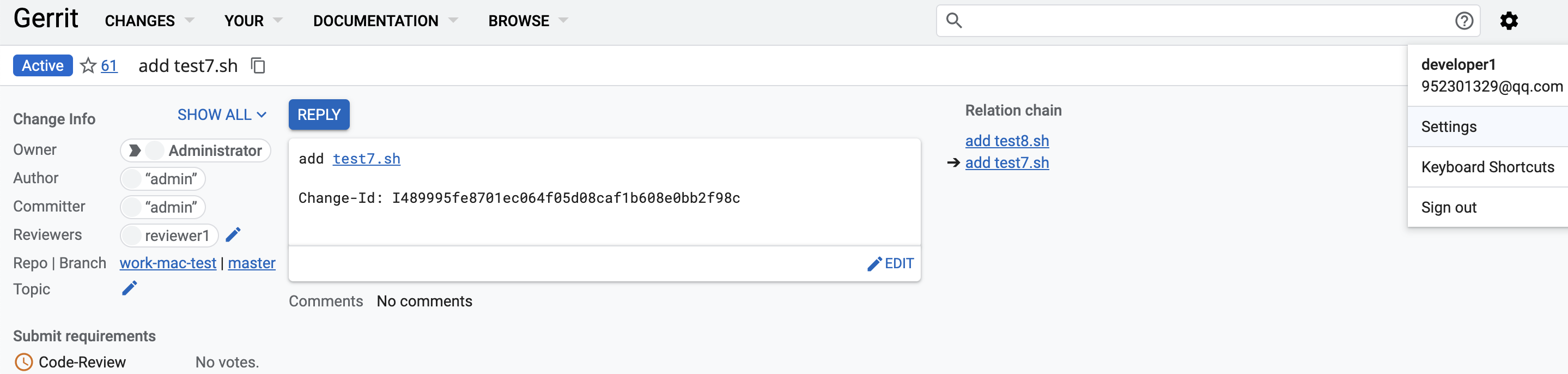Screen dimensions: 1568x374
Task: Copy the change subject using the copy icon
Action: pyautogui.click(x=258, y=66)
